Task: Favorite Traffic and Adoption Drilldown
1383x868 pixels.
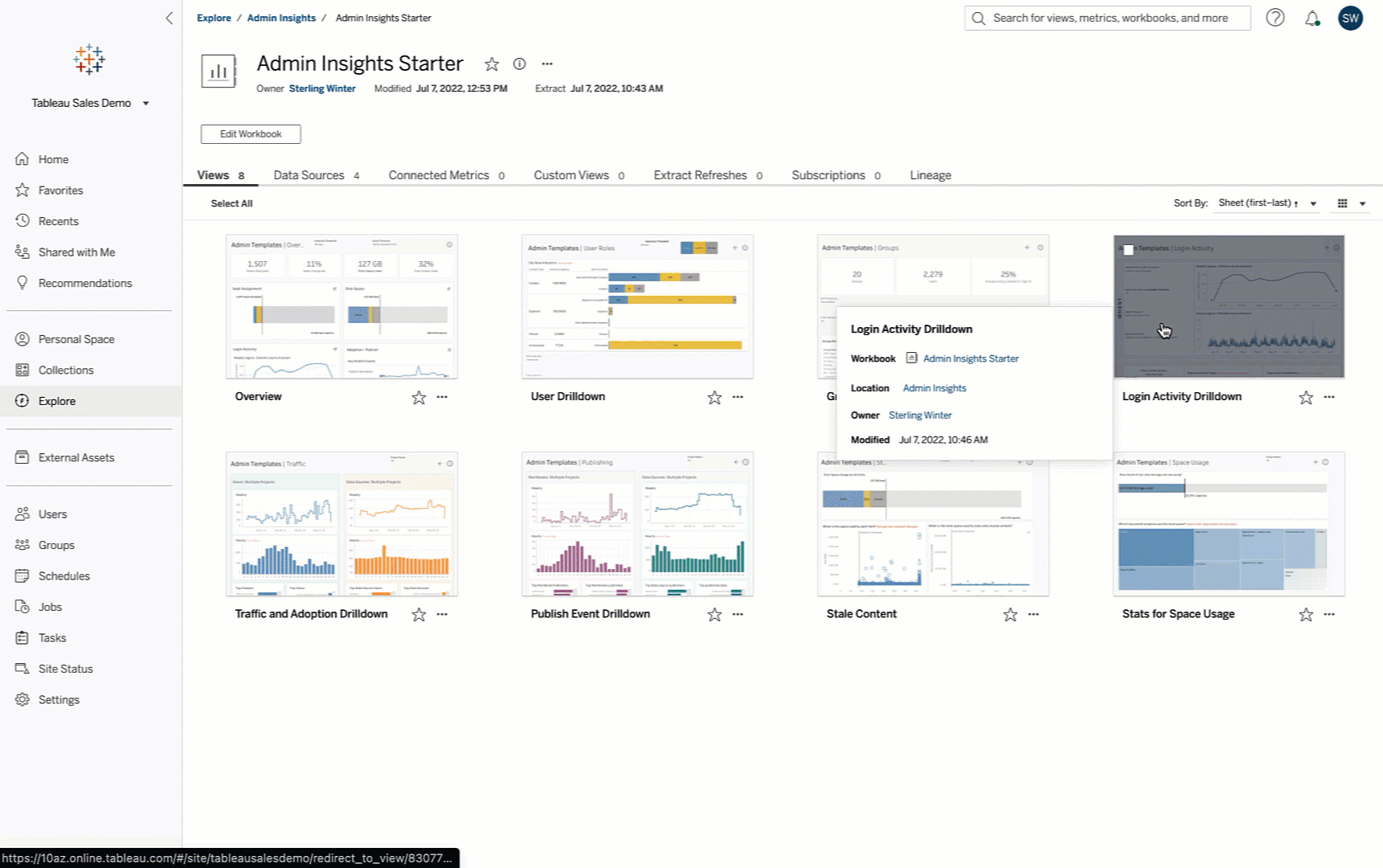Action: (x=419, y=614)
